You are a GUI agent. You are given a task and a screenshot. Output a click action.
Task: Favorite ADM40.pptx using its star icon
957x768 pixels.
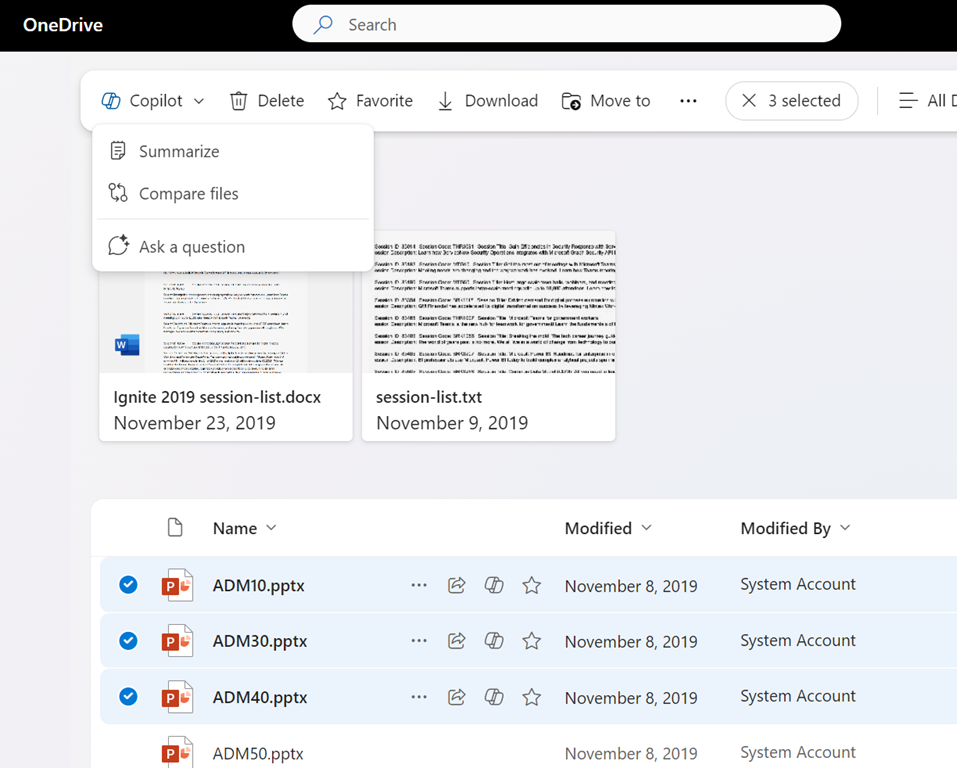pyautogui.click(x=532, y=697)
